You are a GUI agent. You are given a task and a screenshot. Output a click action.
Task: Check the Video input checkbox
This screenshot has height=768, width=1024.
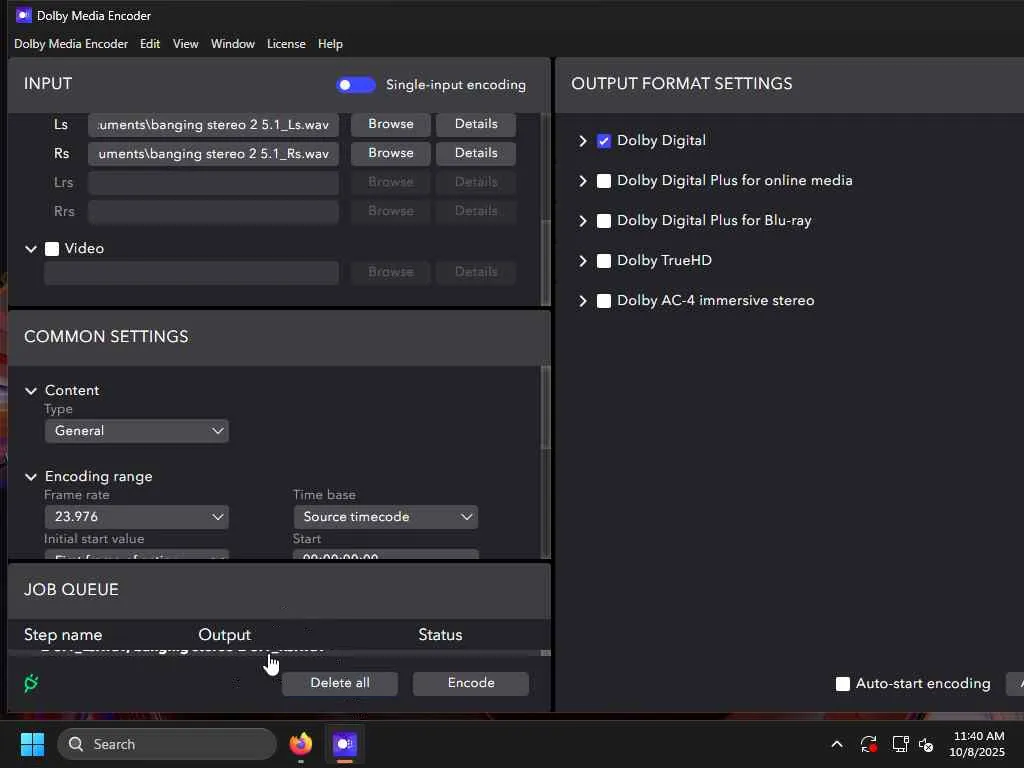coord(52,249)
